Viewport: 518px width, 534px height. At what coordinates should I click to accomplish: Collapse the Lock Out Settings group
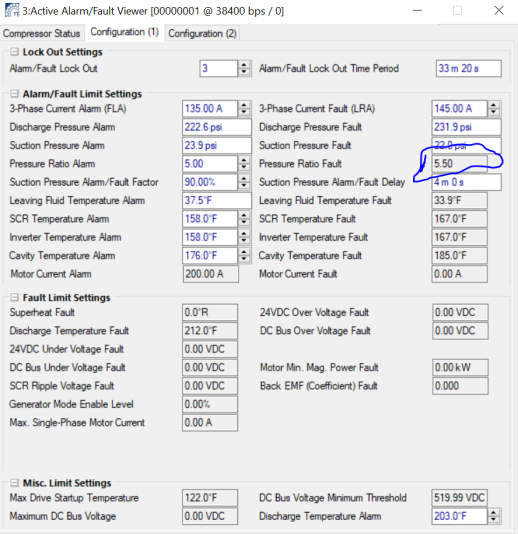coord(14,52)
